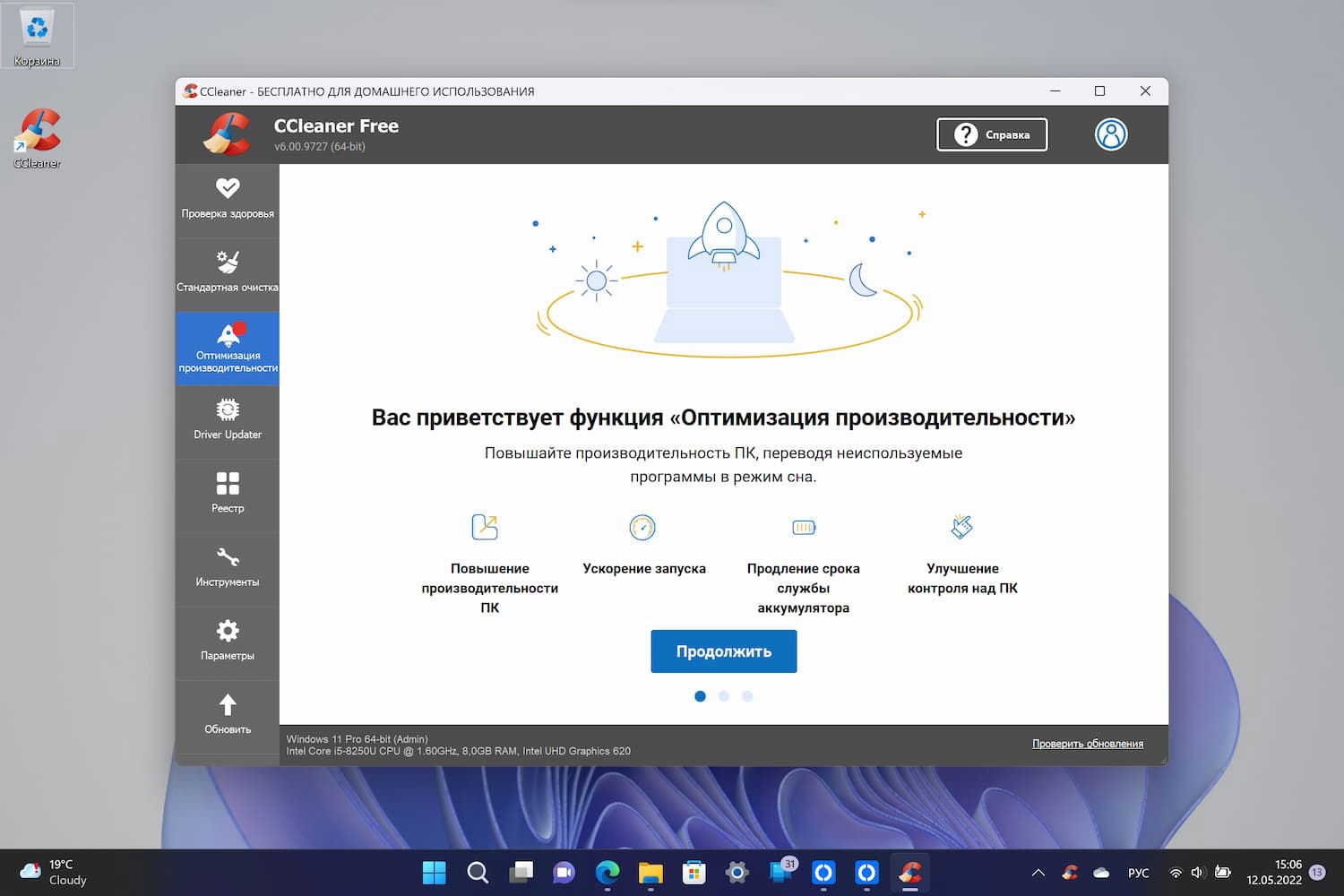Open Параметры settings in the sidebar
This screenshot has height=896, width=1344.
pyautogui.click(x=228, y=642)
